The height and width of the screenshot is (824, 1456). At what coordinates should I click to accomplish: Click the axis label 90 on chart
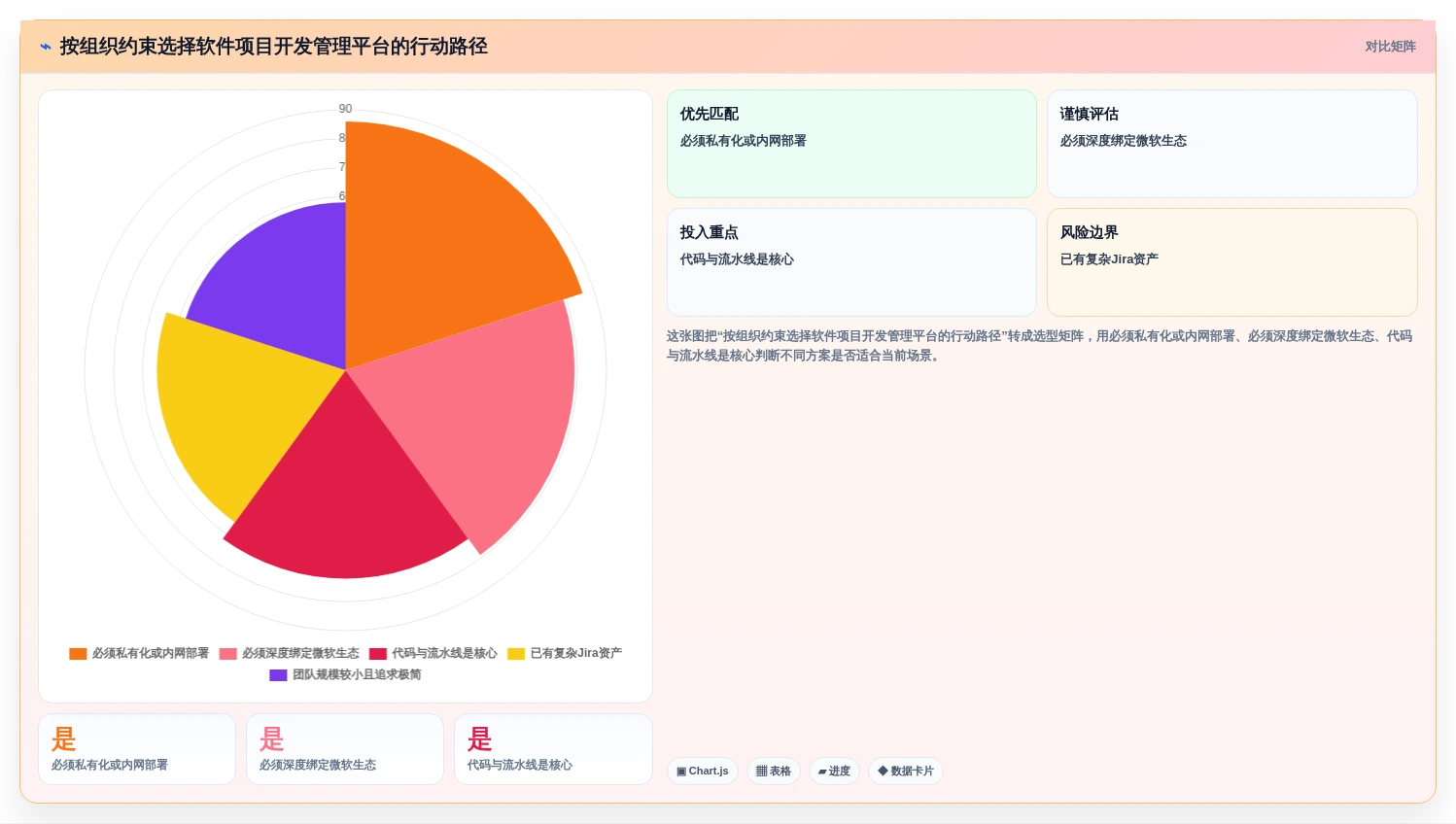(345, 109)
